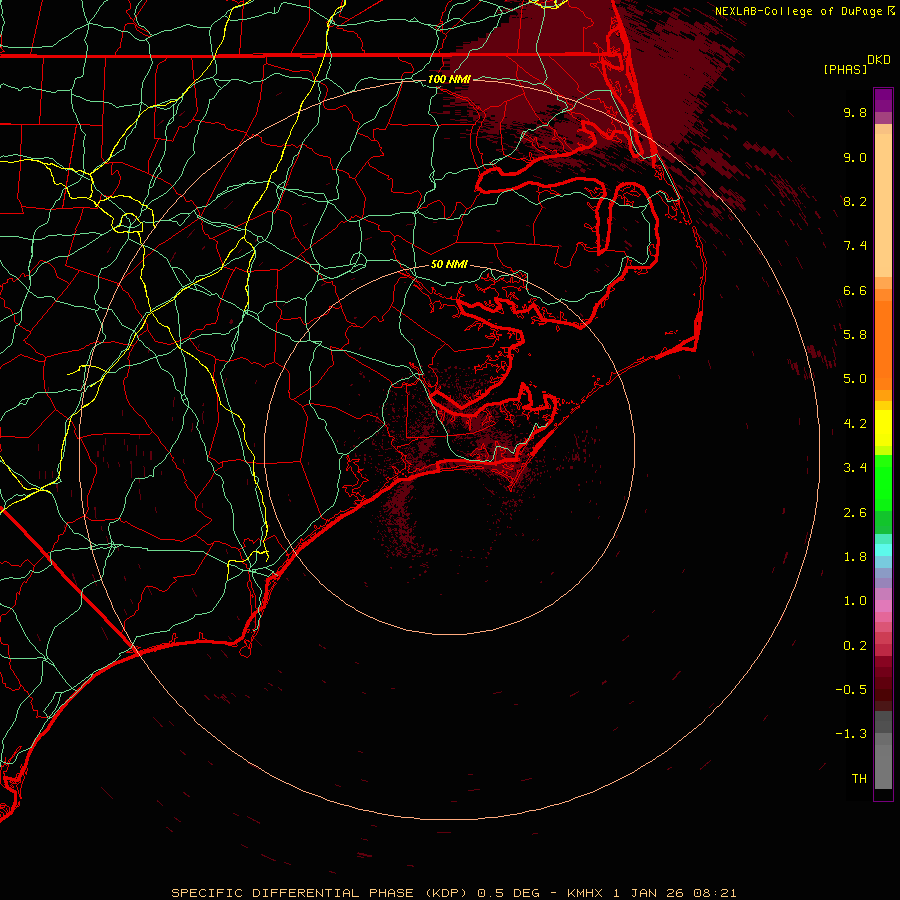
Task: Click the 9.8 value on color scale
Action: pos(855,112)
